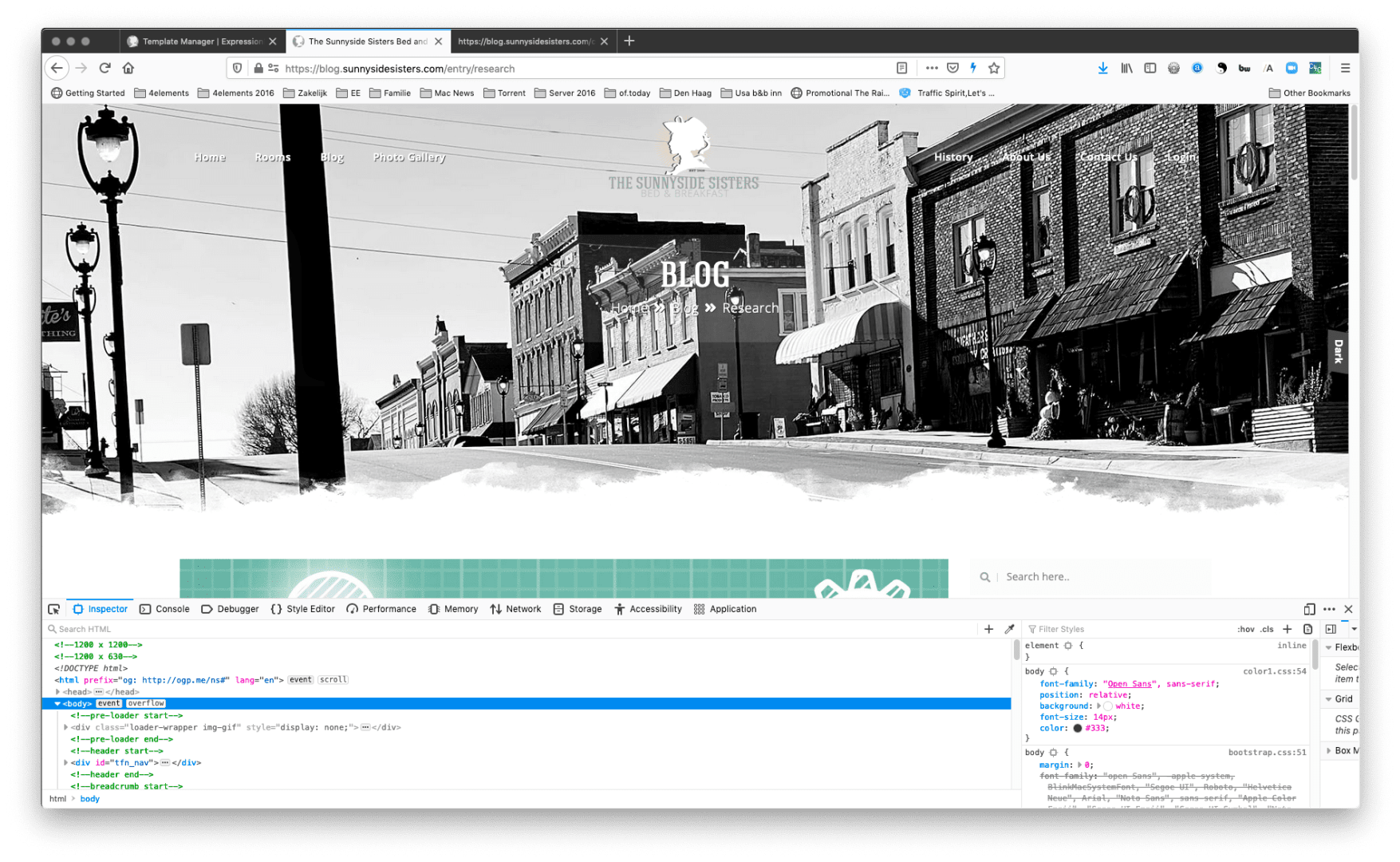This screenshot has height=862, width=1400.
Task: Switch to the Console tab
Action: tap(164, 609)
